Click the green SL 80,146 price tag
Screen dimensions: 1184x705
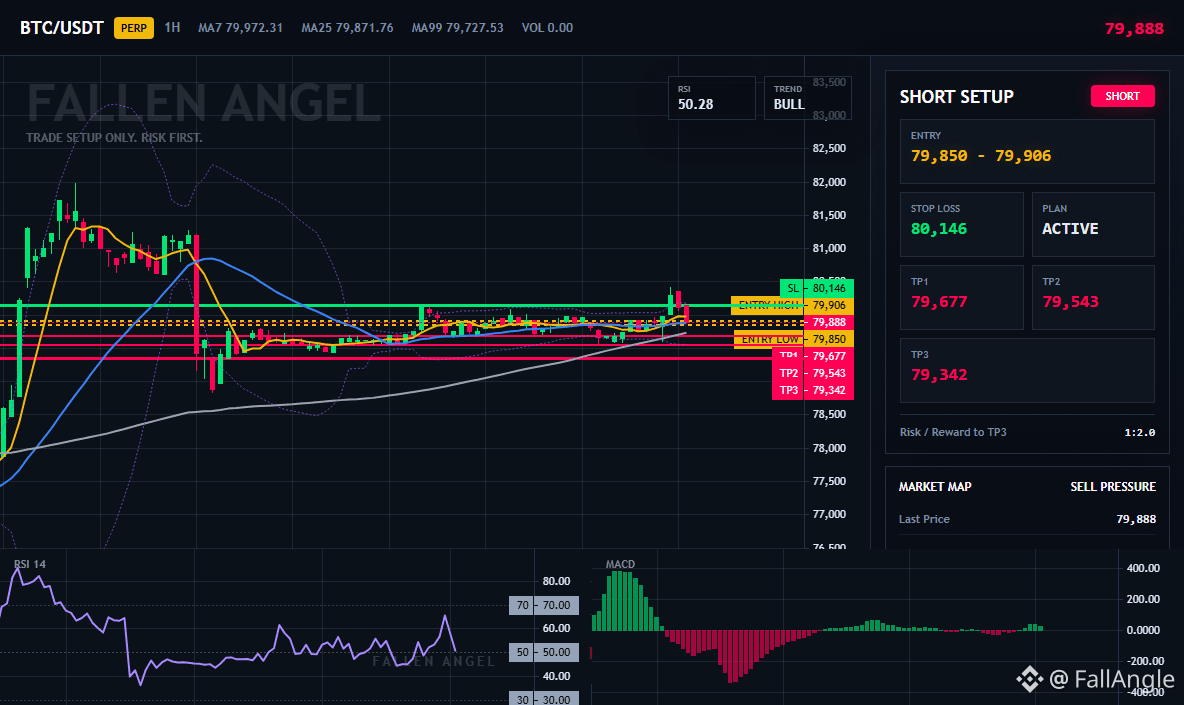coord(816,288)
